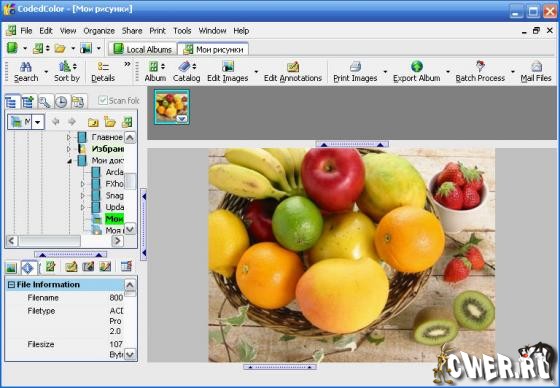Viewport: 560px width, 388px height.
Task: Click the Search binoculars icon
Action: click(26, 67)
